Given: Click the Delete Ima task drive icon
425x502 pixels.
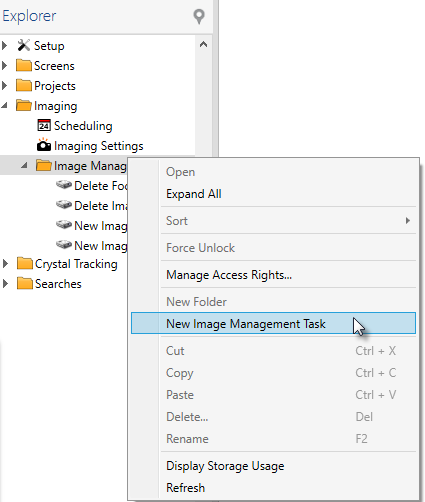Looking at the screenshot, I should pos(64,205).
